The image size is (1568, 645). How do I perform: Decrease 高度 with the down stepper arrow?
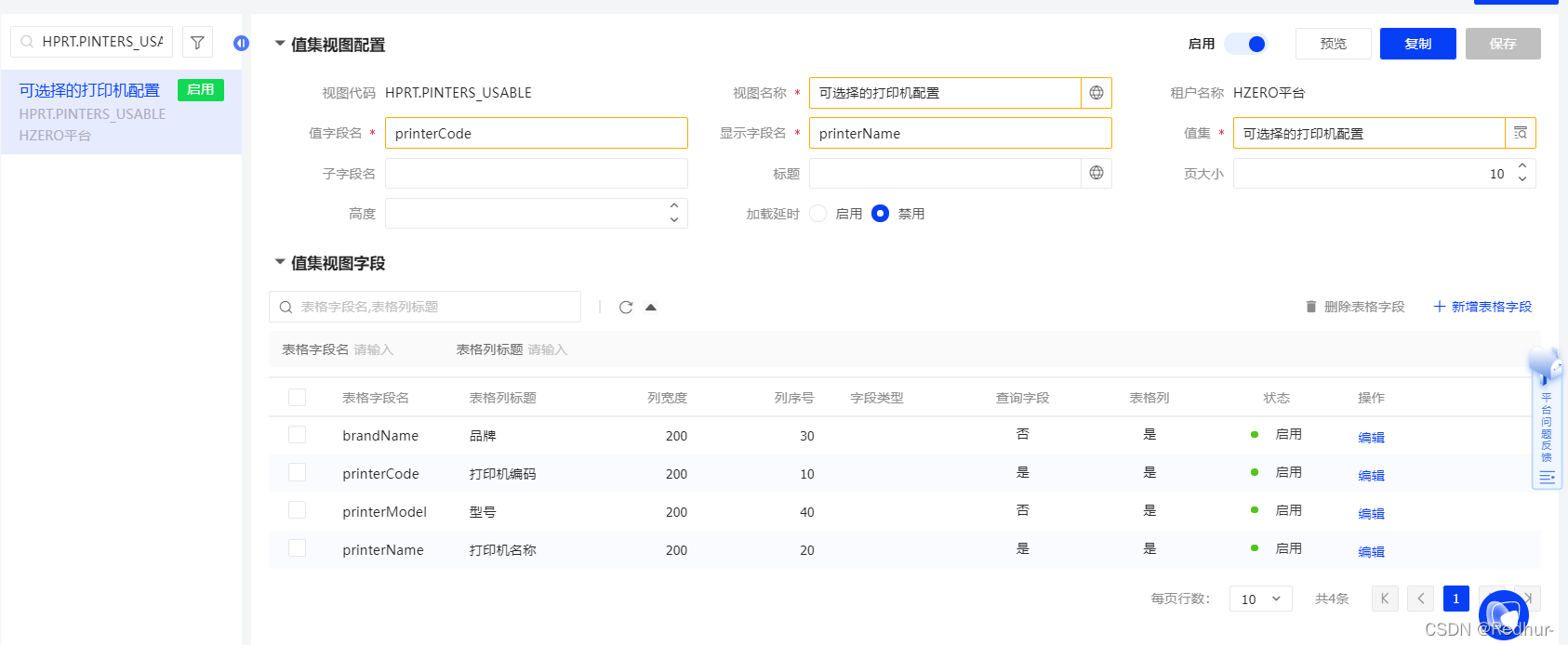674,219
